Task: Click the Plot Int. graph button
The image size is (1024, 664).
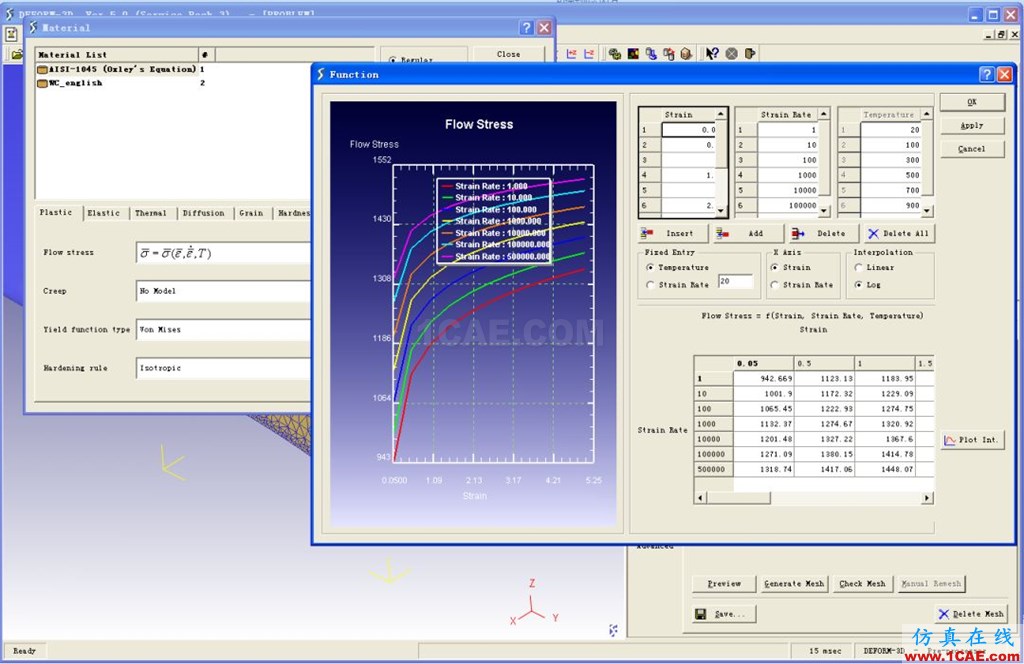Action: [x=972, y=440]
